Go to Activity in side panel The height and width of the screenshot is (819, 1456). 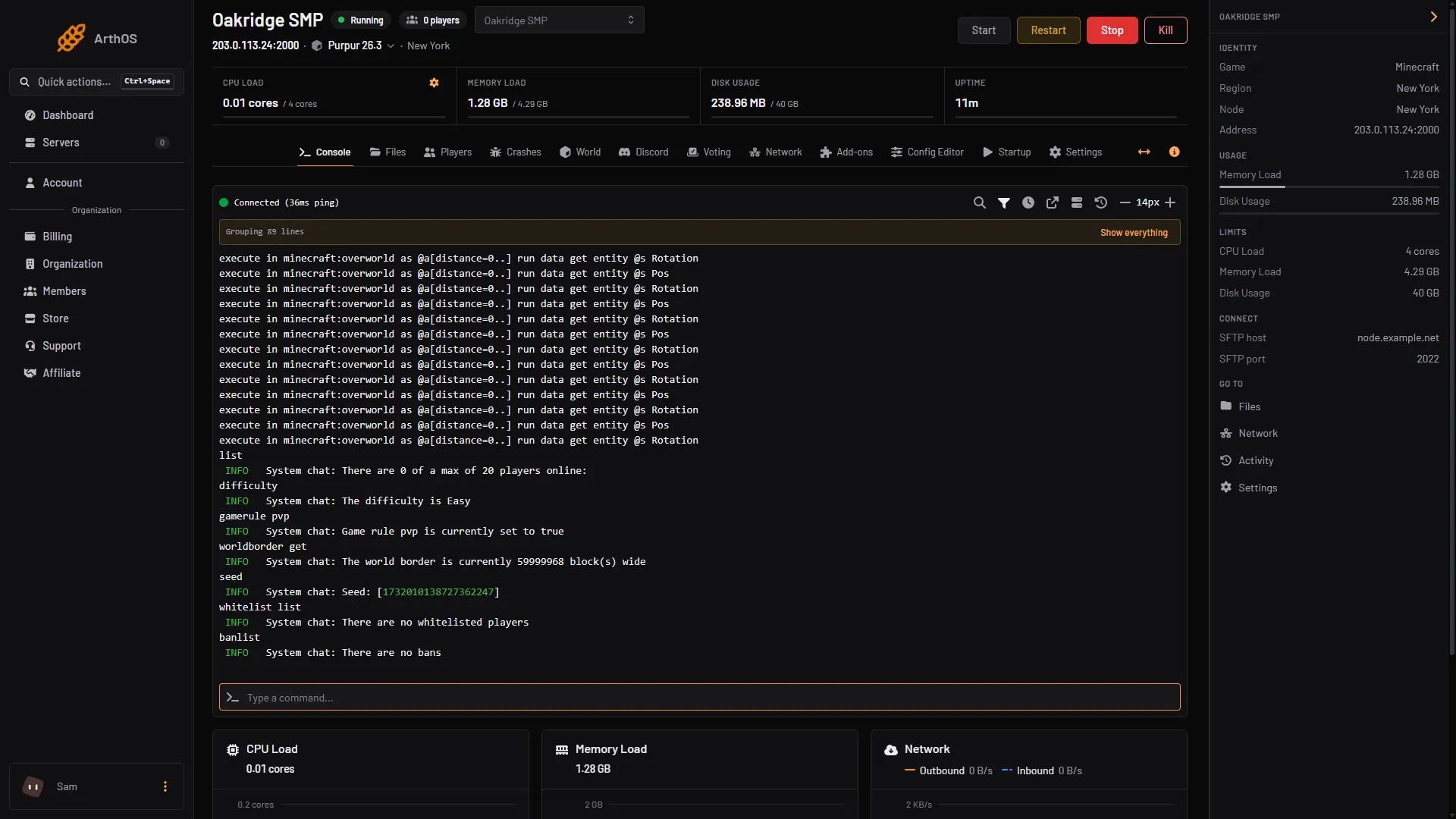pos(1247,460)
